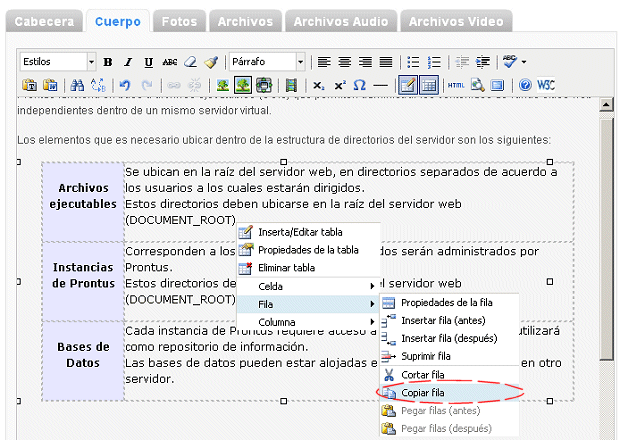The height and width of the screenshot is (440, 620).
Task: Toggle bold formatting
Action: click(108, 62)
